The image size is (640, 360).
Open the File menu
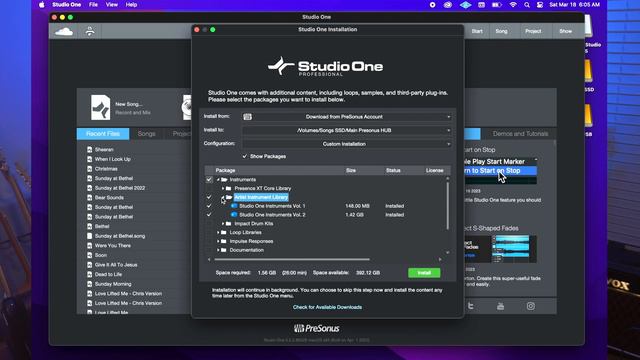93,5
